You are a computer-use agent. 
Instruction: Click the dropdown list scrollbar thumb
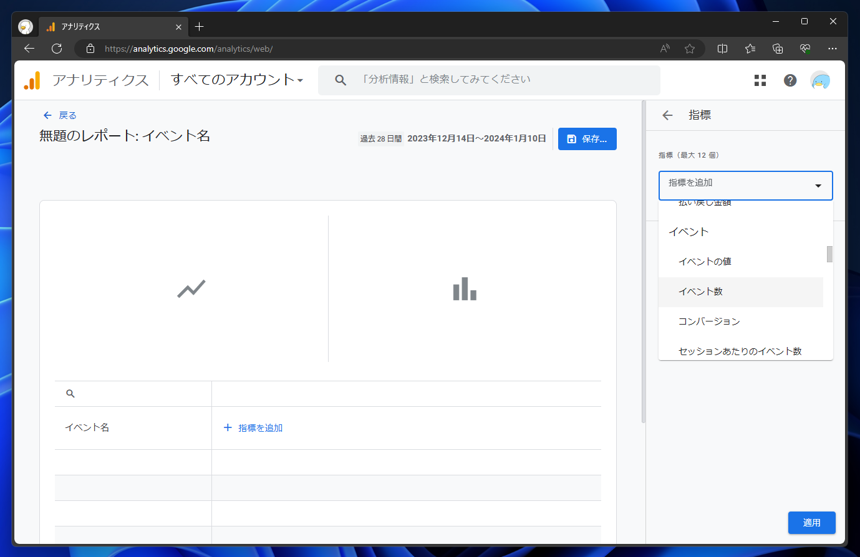829,254
